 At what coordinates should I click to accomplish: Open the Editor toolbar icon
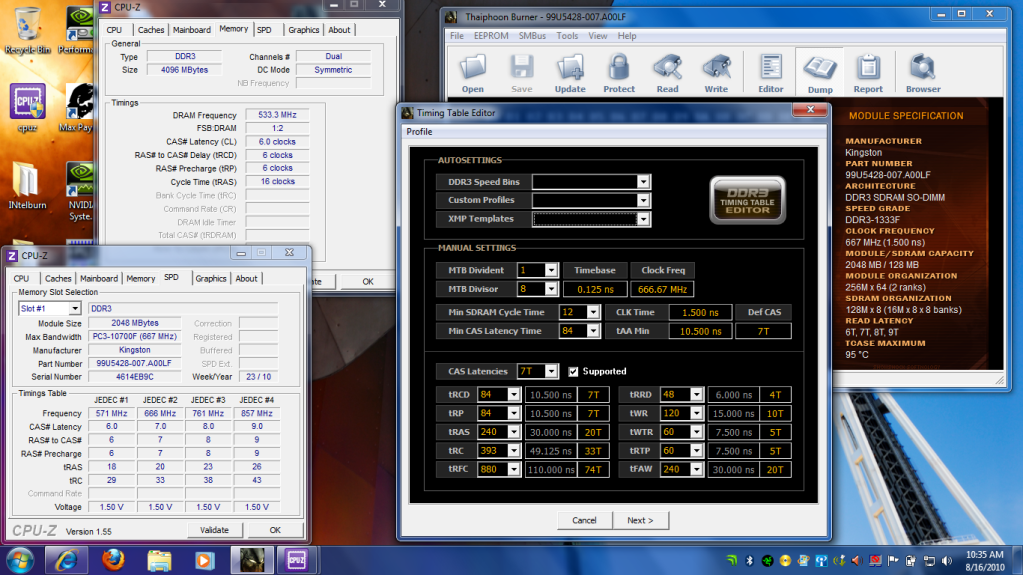[x=771, y=73]
